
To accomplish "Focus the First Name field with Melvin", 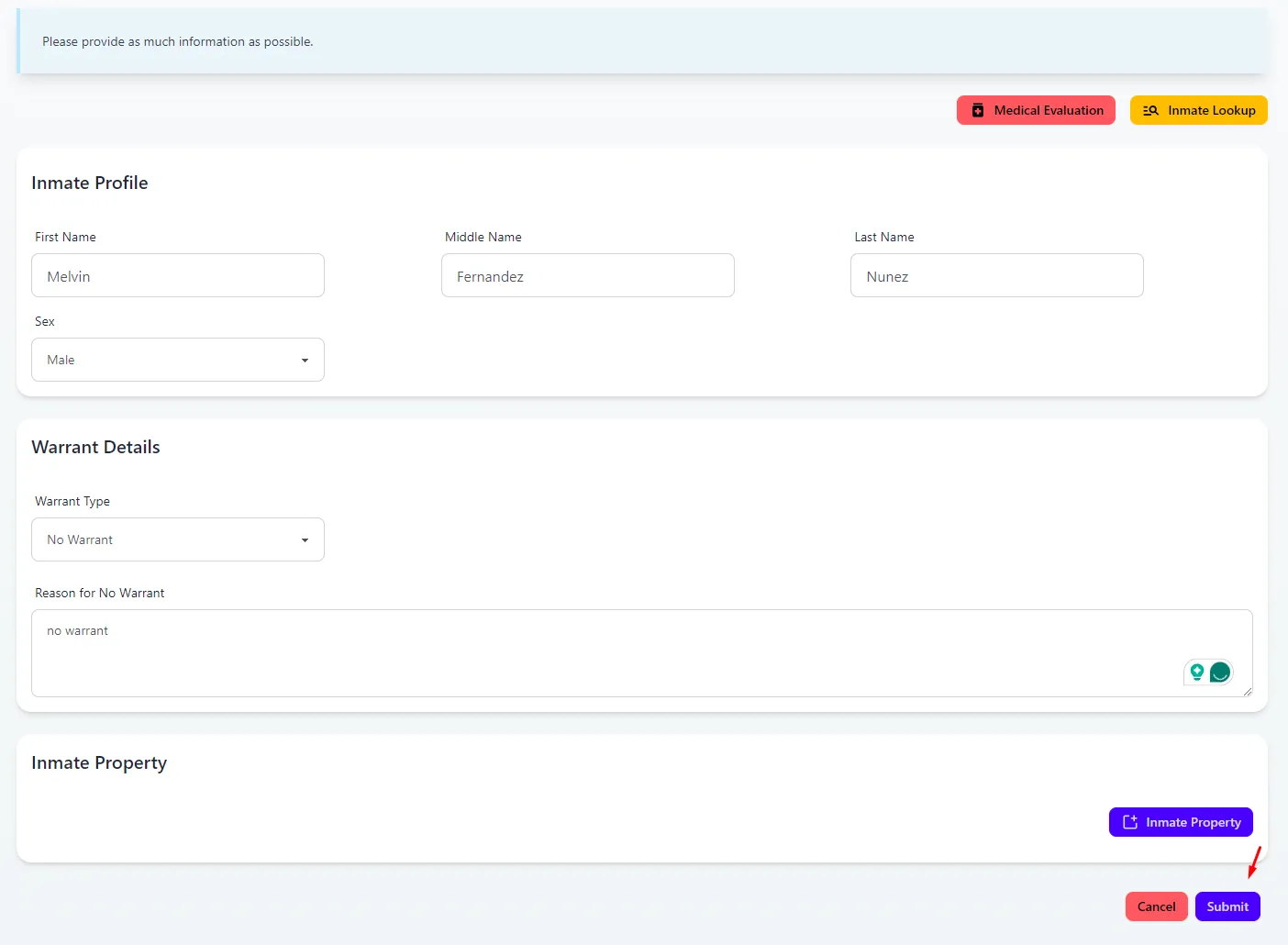I will tap(178, 275).
